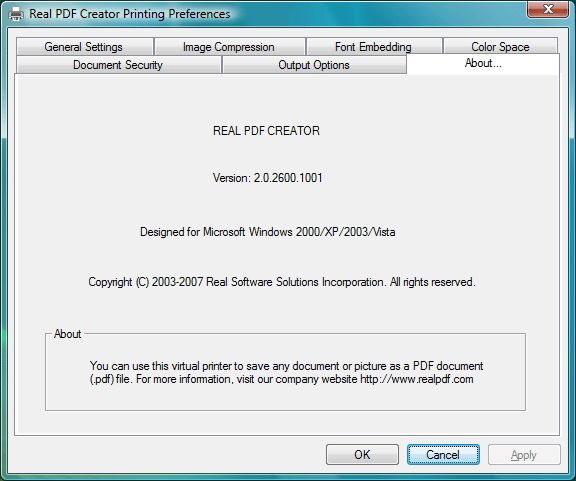Confirm with the OK button
Viewport: 576px width, 481px height.
pyautogui.click(x=362, y=455)
